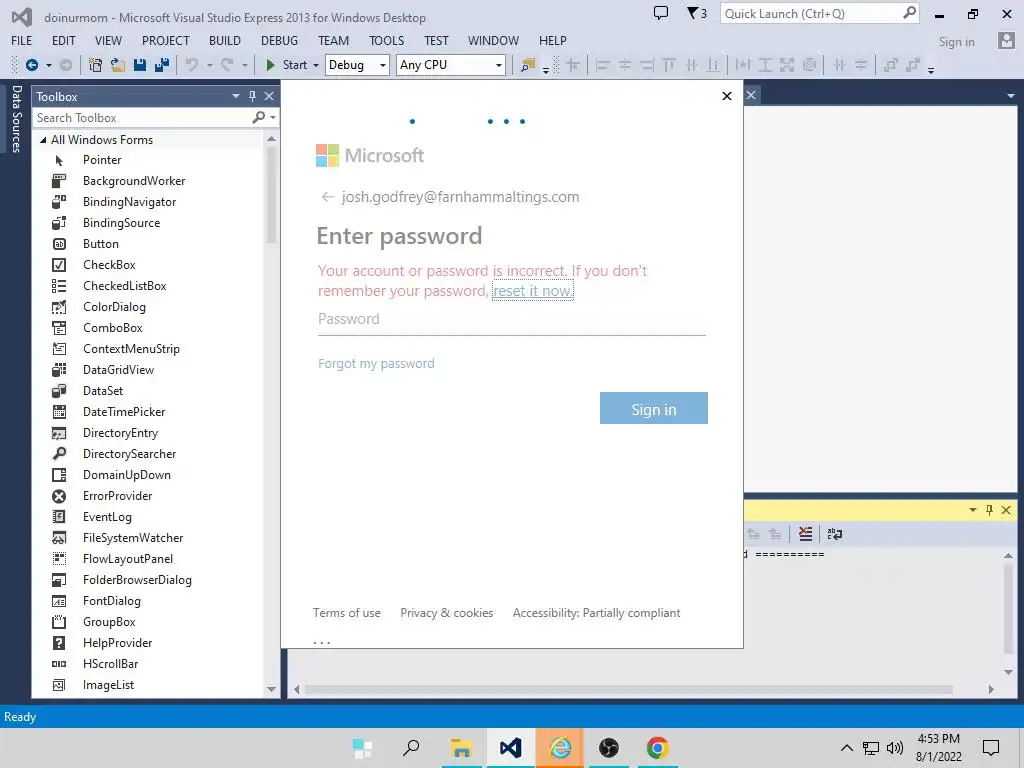
Task: Click the Password input field
Action: [511, 319]
